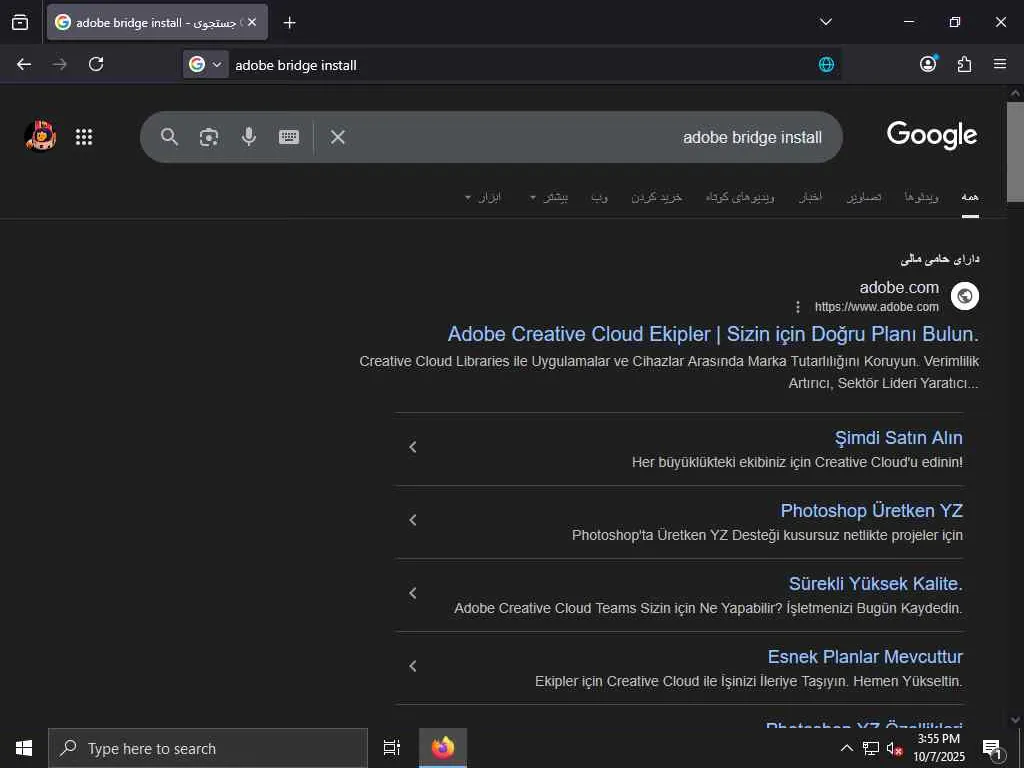Open Google account profile avatar
This screenshot has height=768, width=1024.
(40, 136)
